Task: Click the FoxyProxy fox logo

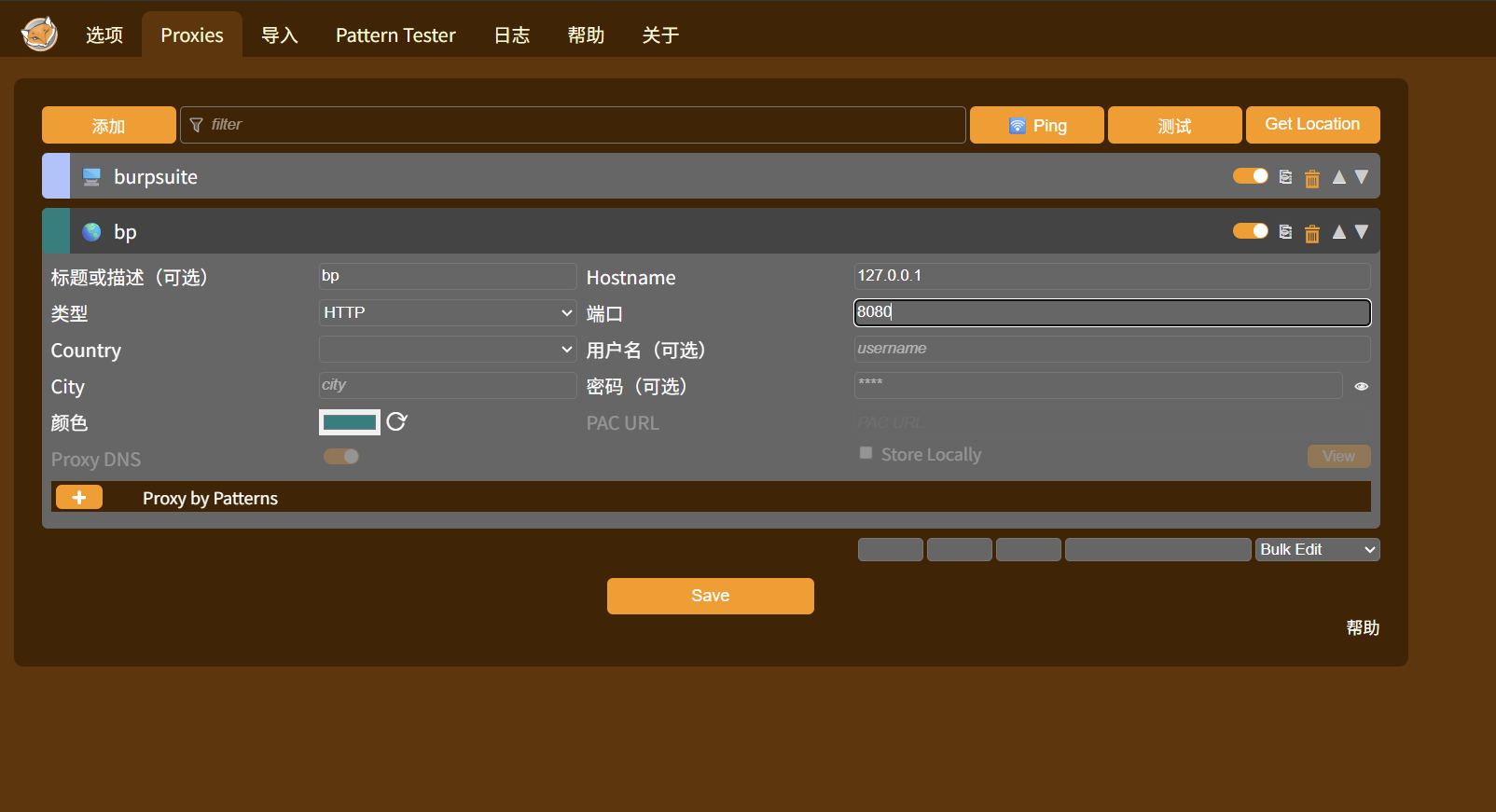Action: [x=39, y=34]
